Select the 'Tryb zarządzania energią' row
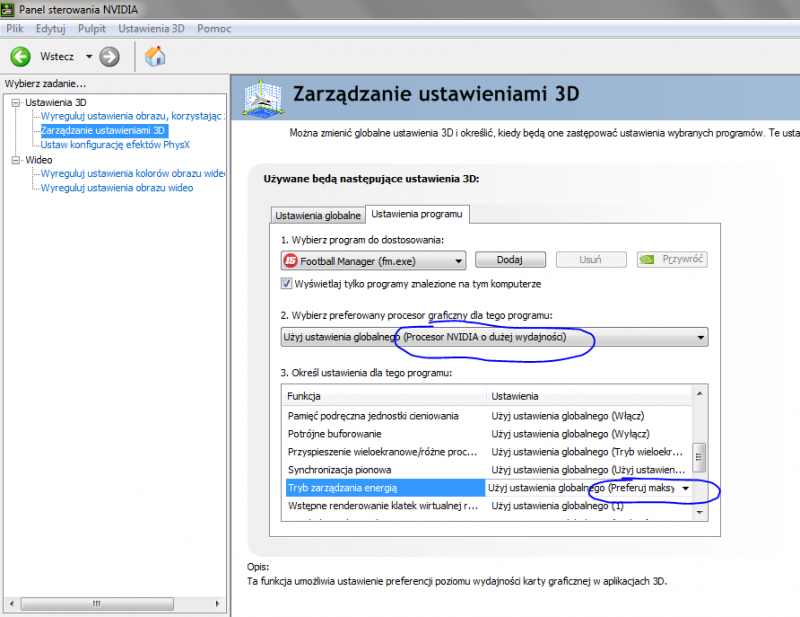Viewport: 800px width, 617px height. [487, 488]
